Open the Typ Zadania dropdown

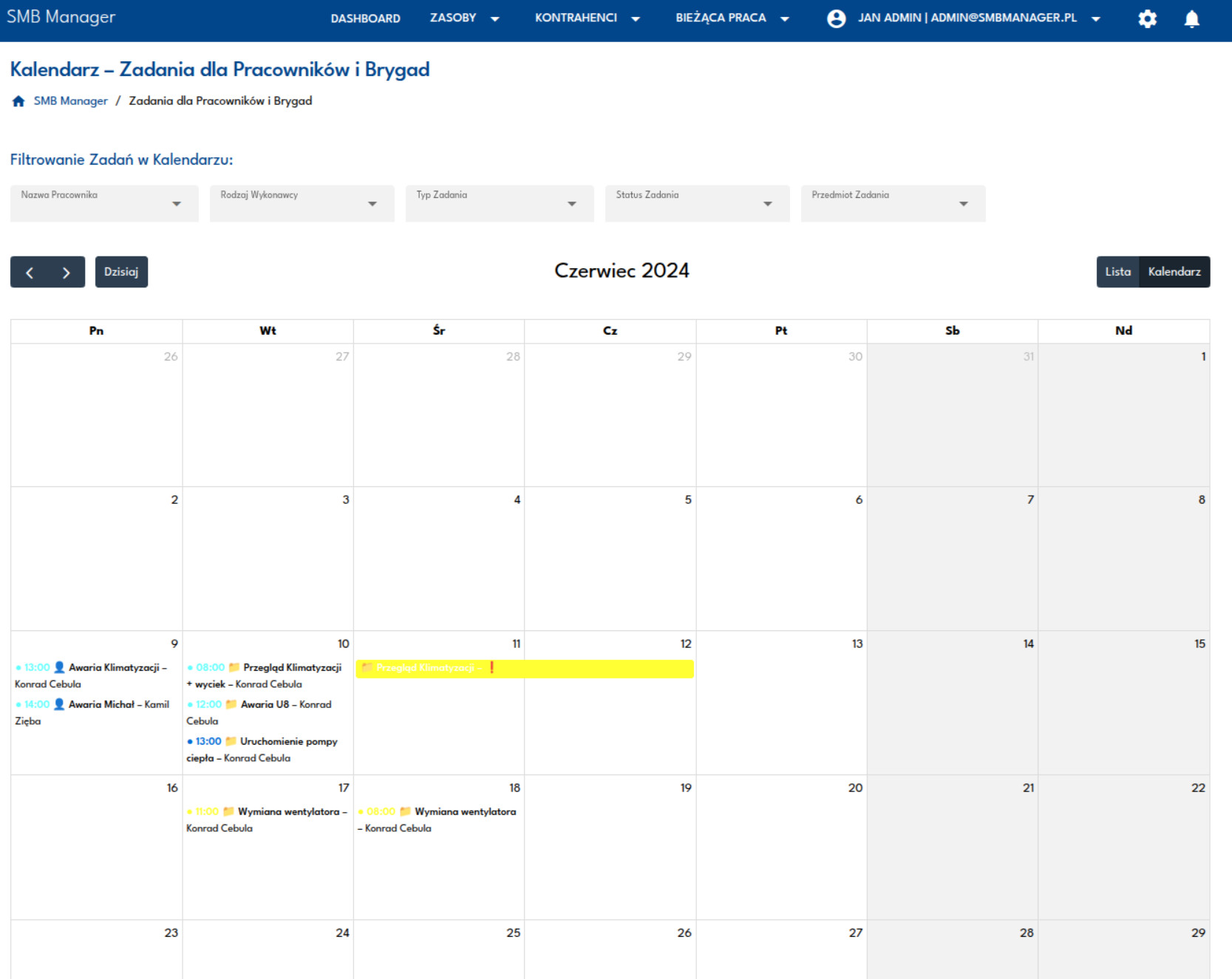[499, 203]
